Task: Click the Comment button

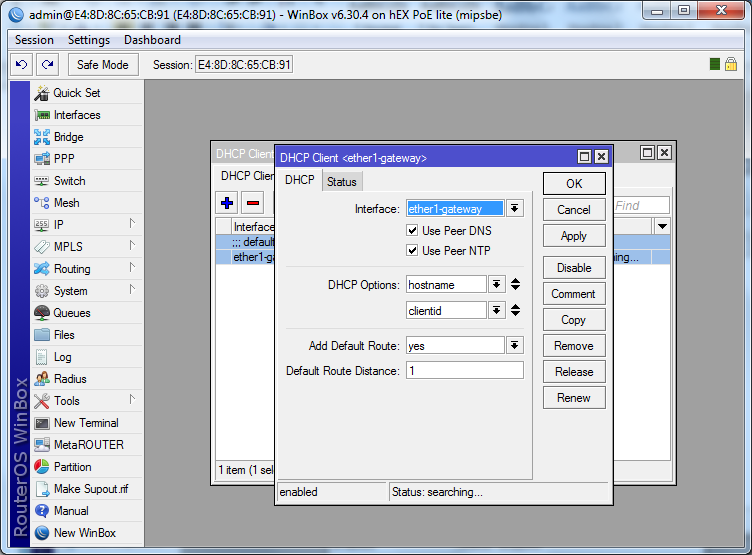Action: (574, 294)
